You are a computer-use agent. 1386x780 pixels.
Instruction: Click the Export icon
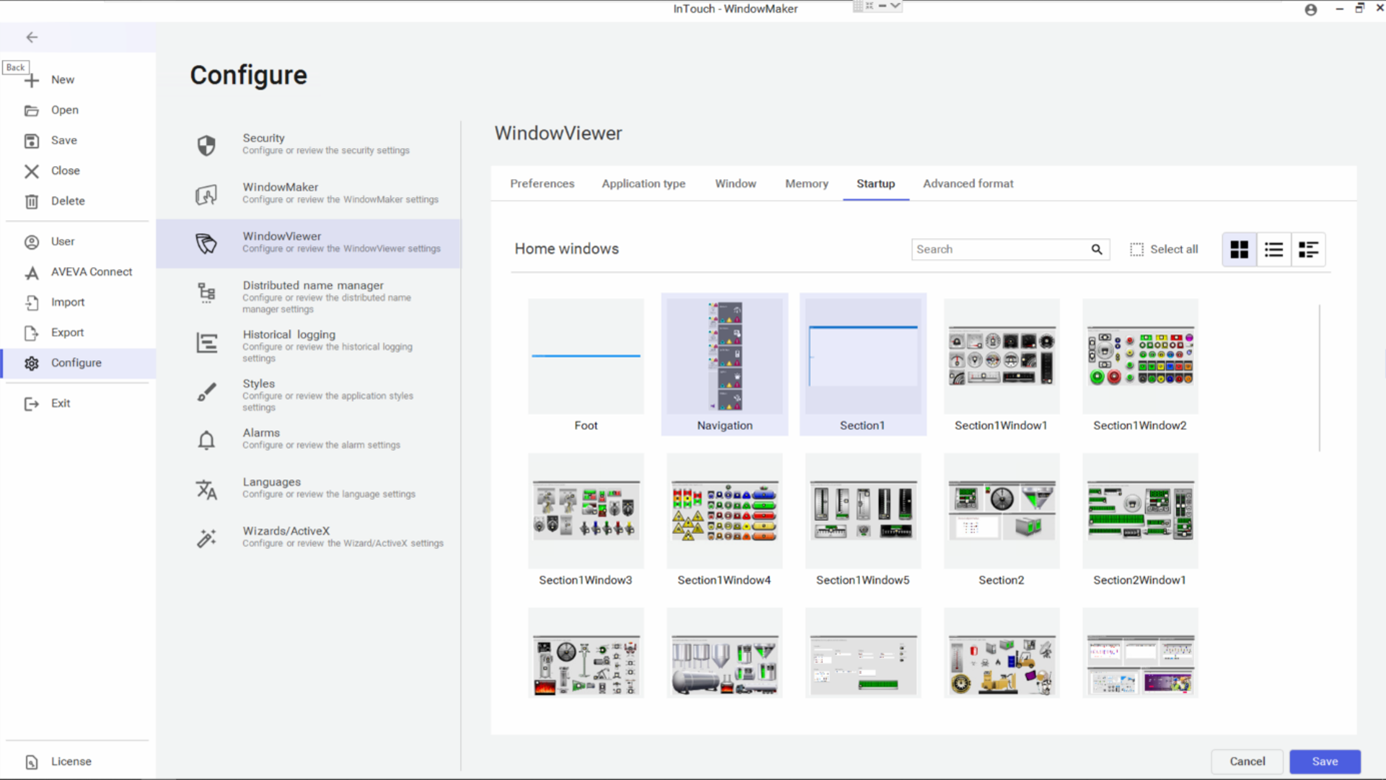pos(32,333)
